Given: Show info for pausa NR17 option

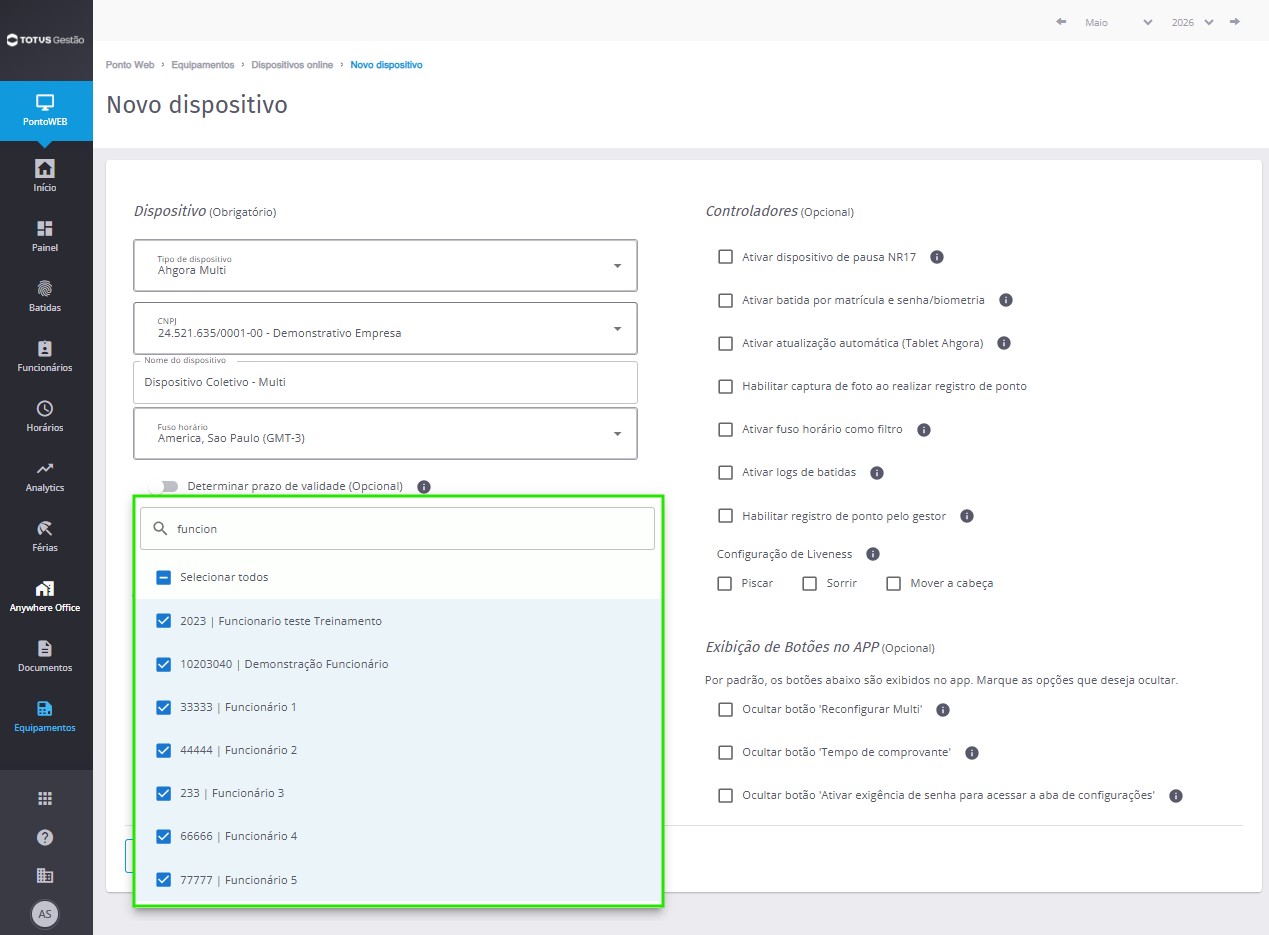Looking at the screenshot, I should coord(937,257).
